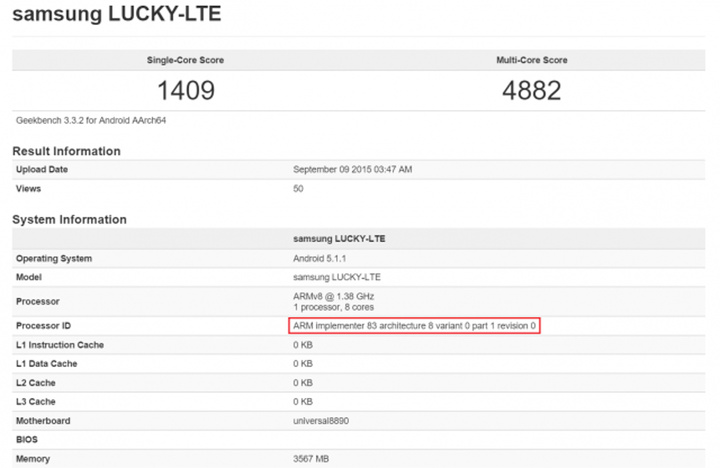Screen dimensions: 720x468
Task: Click the L2 Cache row label
Action: coord(38,383)
